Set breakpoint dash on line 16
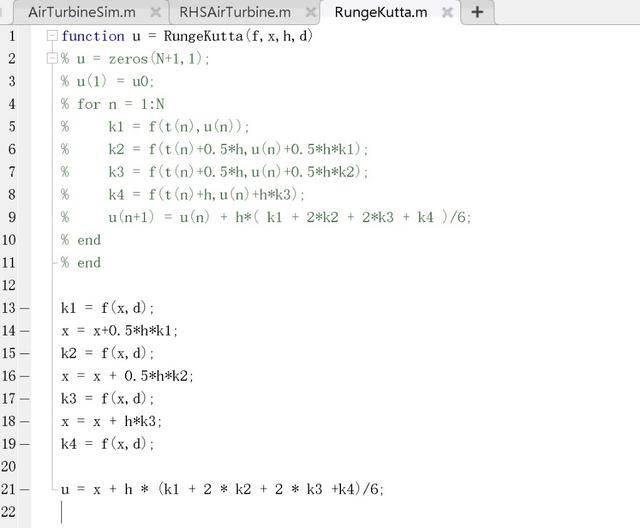The width and height of the screenshot is (640, 528). point(24,376)
